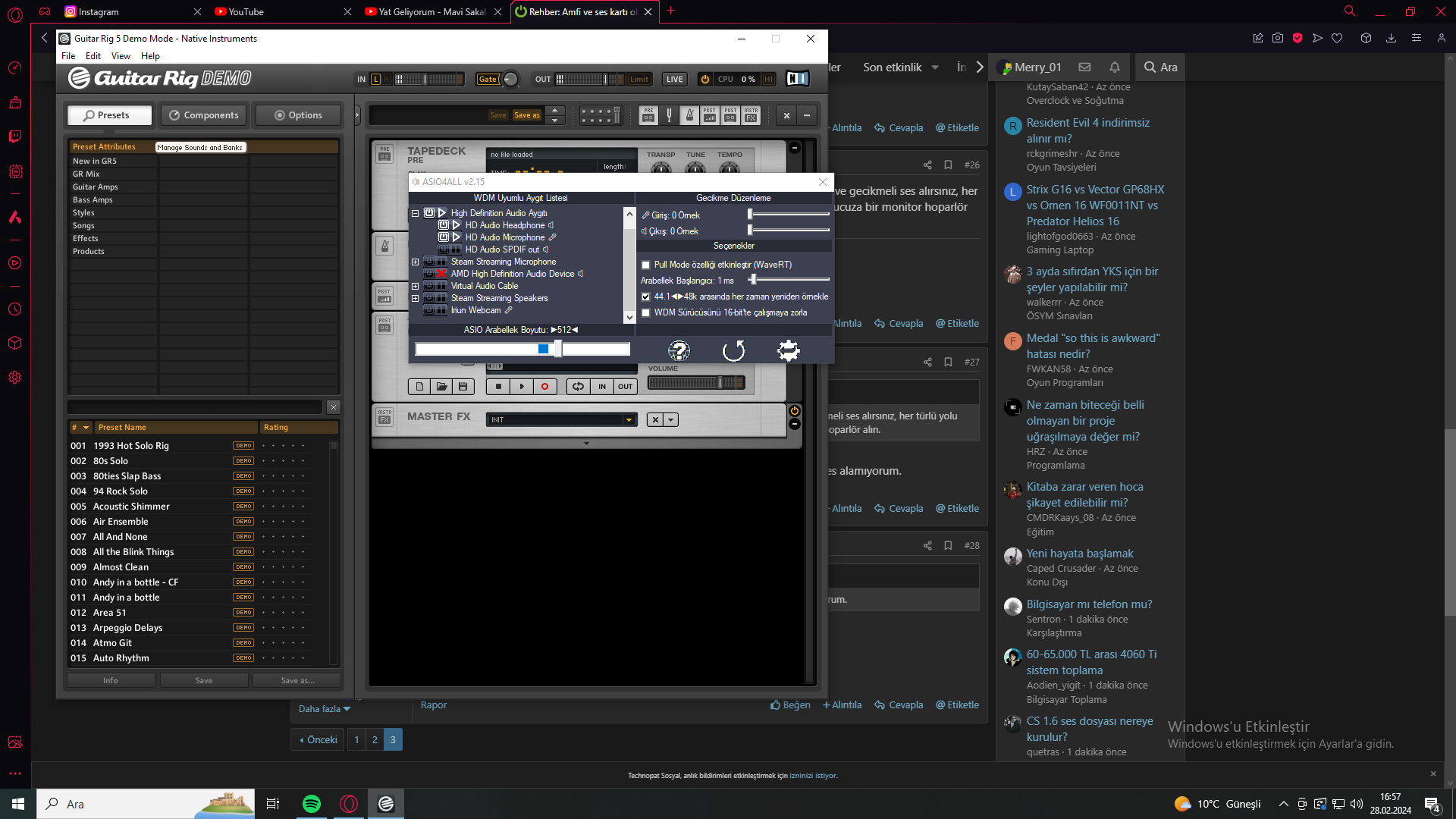Screen dimensions: 1456x819
Task: Click the ASIO4ALL reset arrow icon
Action: click(733, 350)
